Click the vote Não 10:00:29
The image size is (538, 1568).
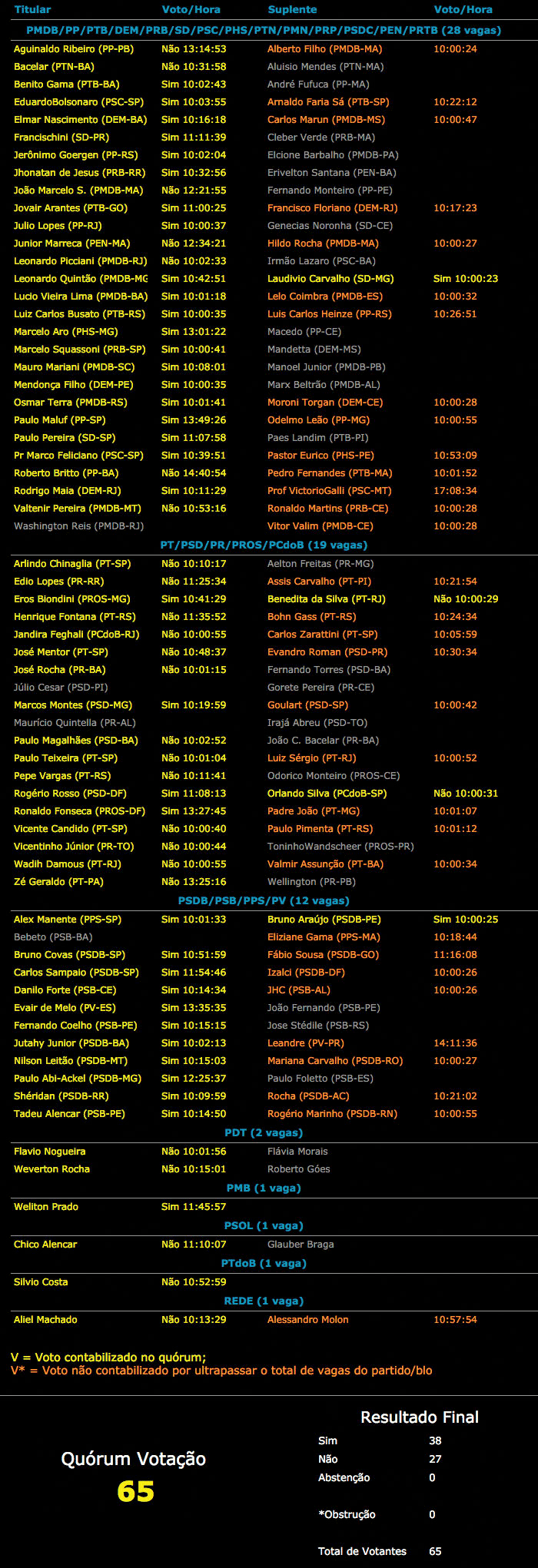[466, 599]
